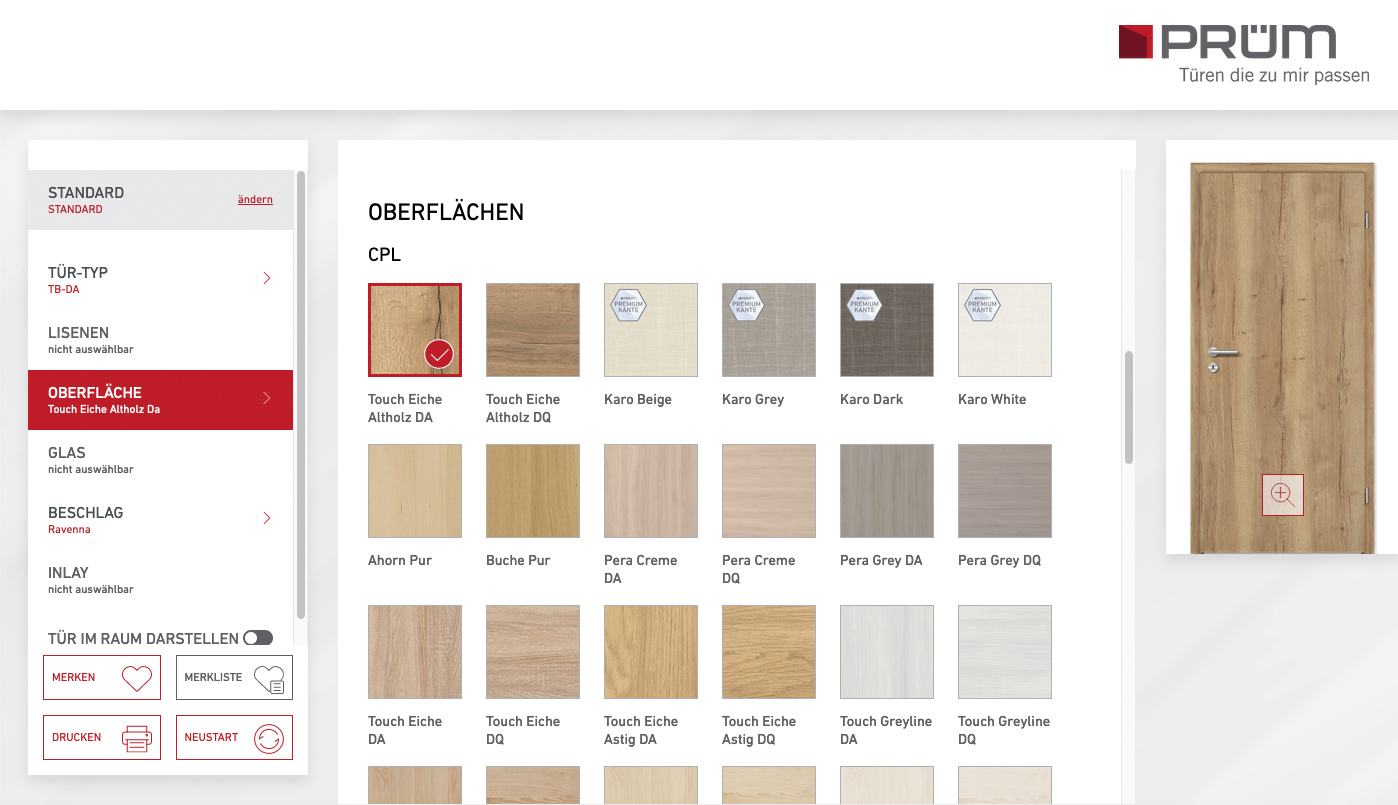Click the 'Ahorn Pur' label text
Screen dimensions: 1398x805
click(400, 560)
